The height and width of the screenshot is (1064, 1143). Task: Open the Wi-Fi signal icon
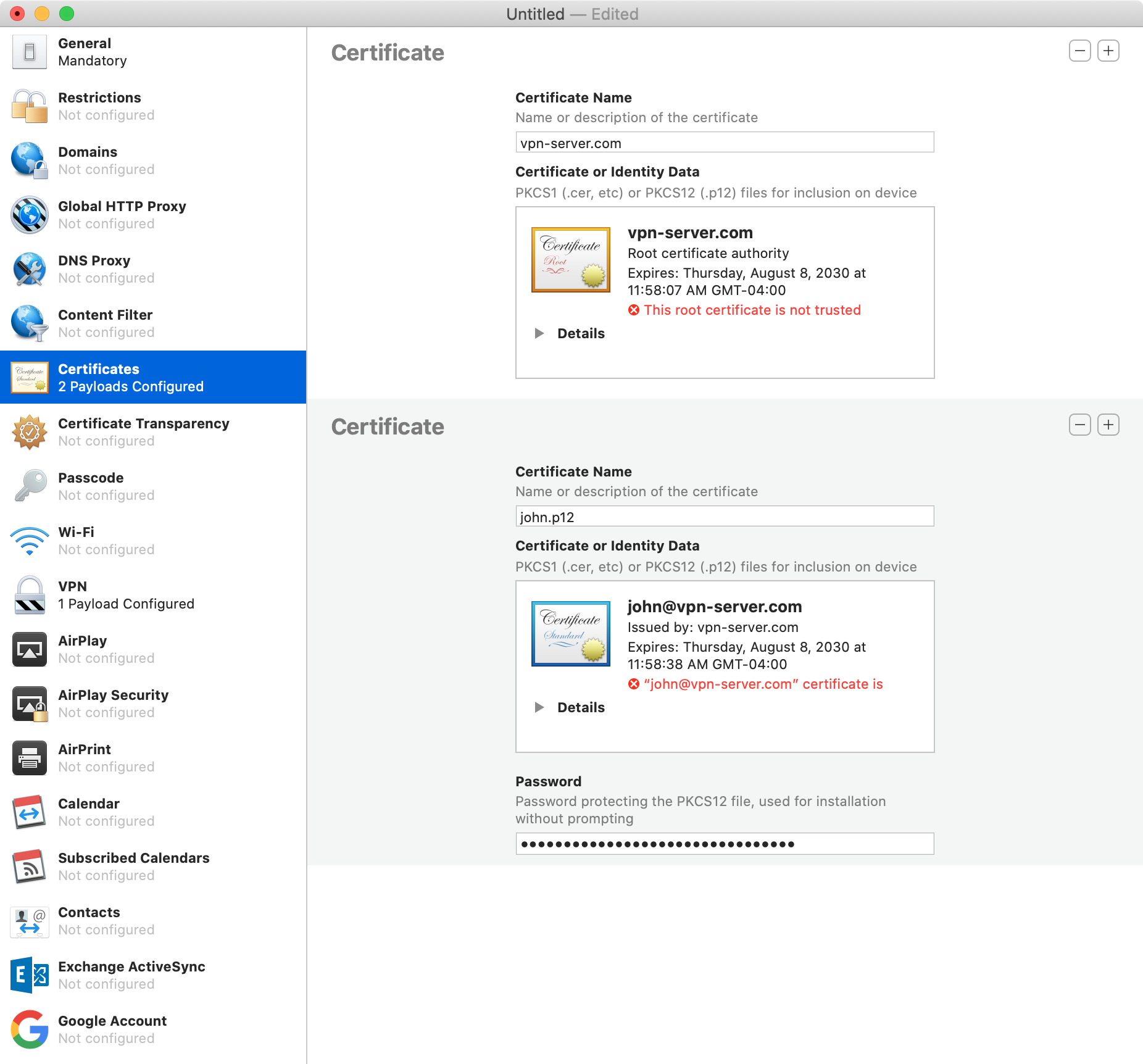click(x=29, y=541)
